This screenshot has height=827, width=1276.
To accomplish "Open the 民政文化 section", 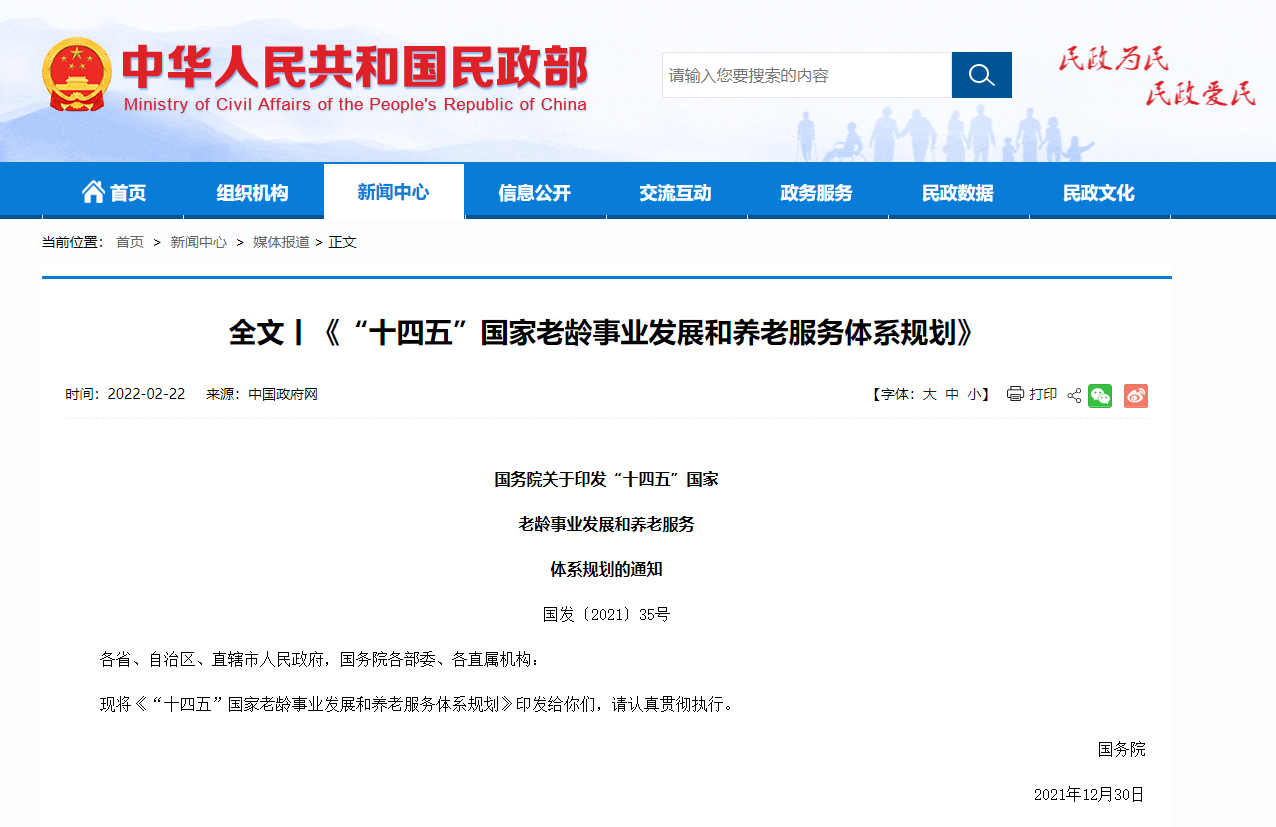I will click(x=1099, y=190).
